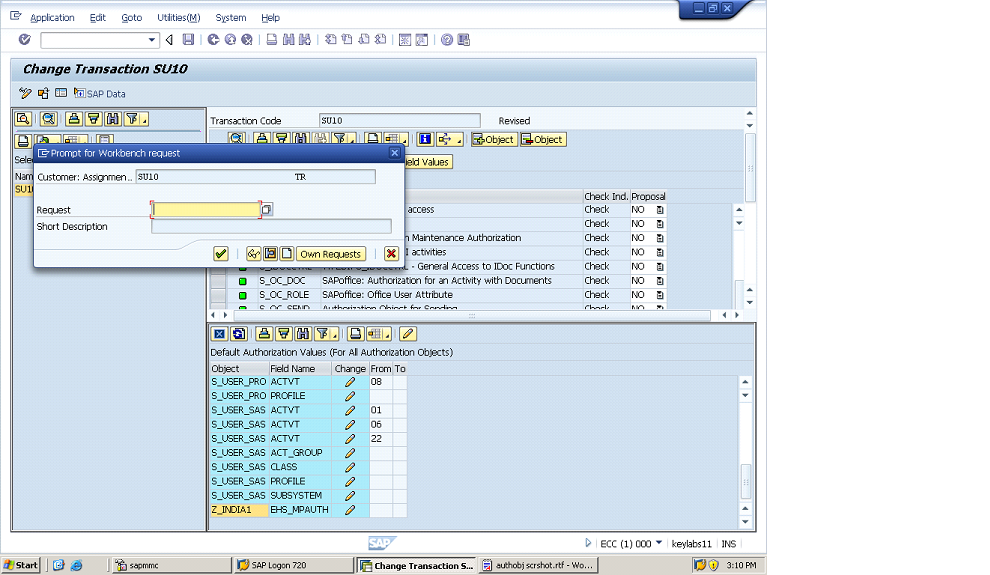The image size is (990, 575).
Task: Click the upper table horizontal scrollbar
Action: click(x=472, y=315)
